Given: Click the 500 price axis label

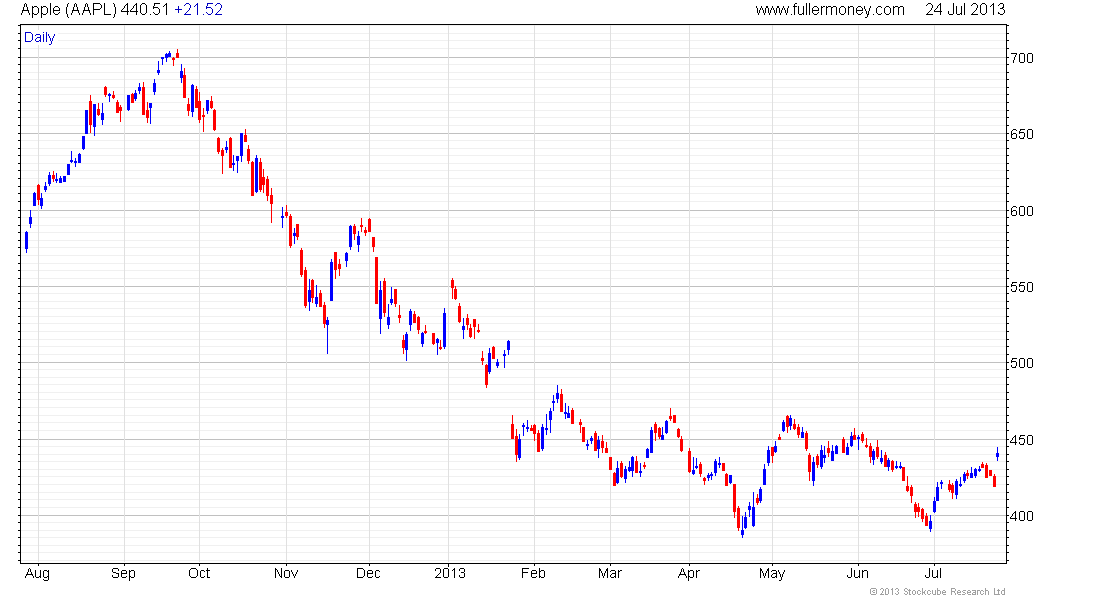Looking at the screenshot, I should point(1021,364).
